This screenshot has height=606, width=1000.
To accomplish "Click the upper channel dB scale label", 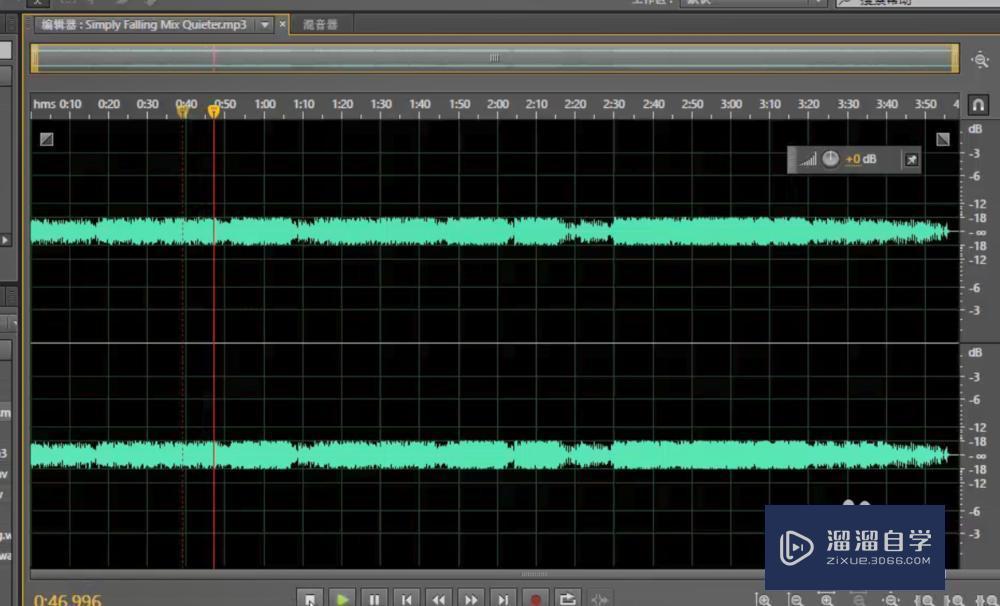I will [974, 129].
